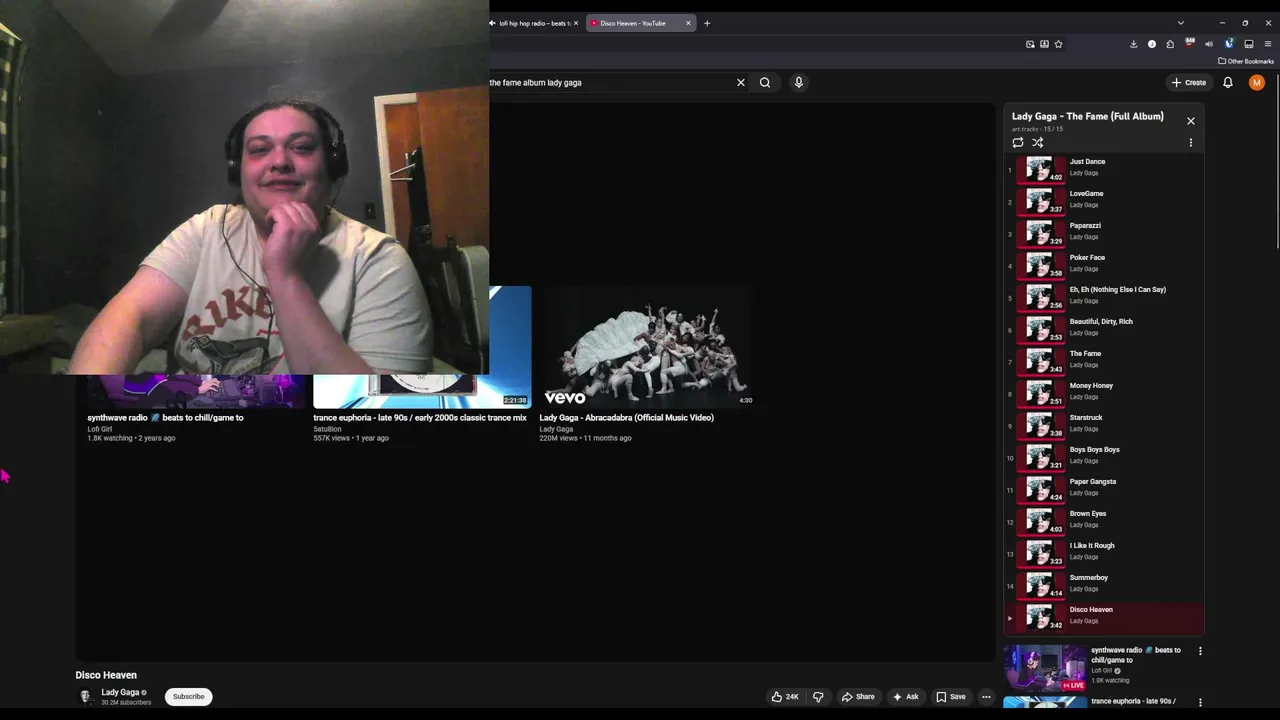1280x720 pixels.
Task: Play Eh, Eh (Nothing Else I Can Say)
Action: click(x=1105, y=298)
